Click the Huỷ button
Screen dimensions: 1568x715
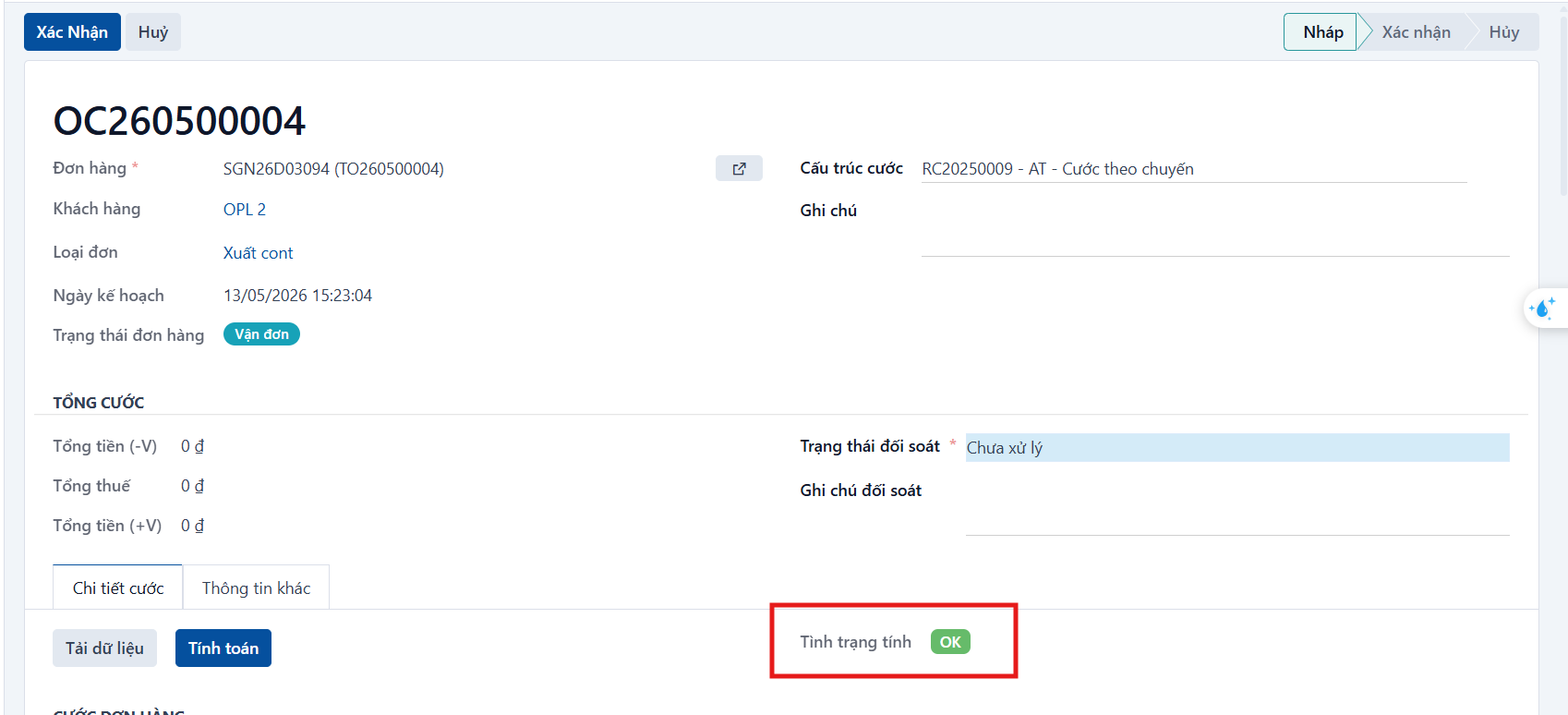[153, 32]
